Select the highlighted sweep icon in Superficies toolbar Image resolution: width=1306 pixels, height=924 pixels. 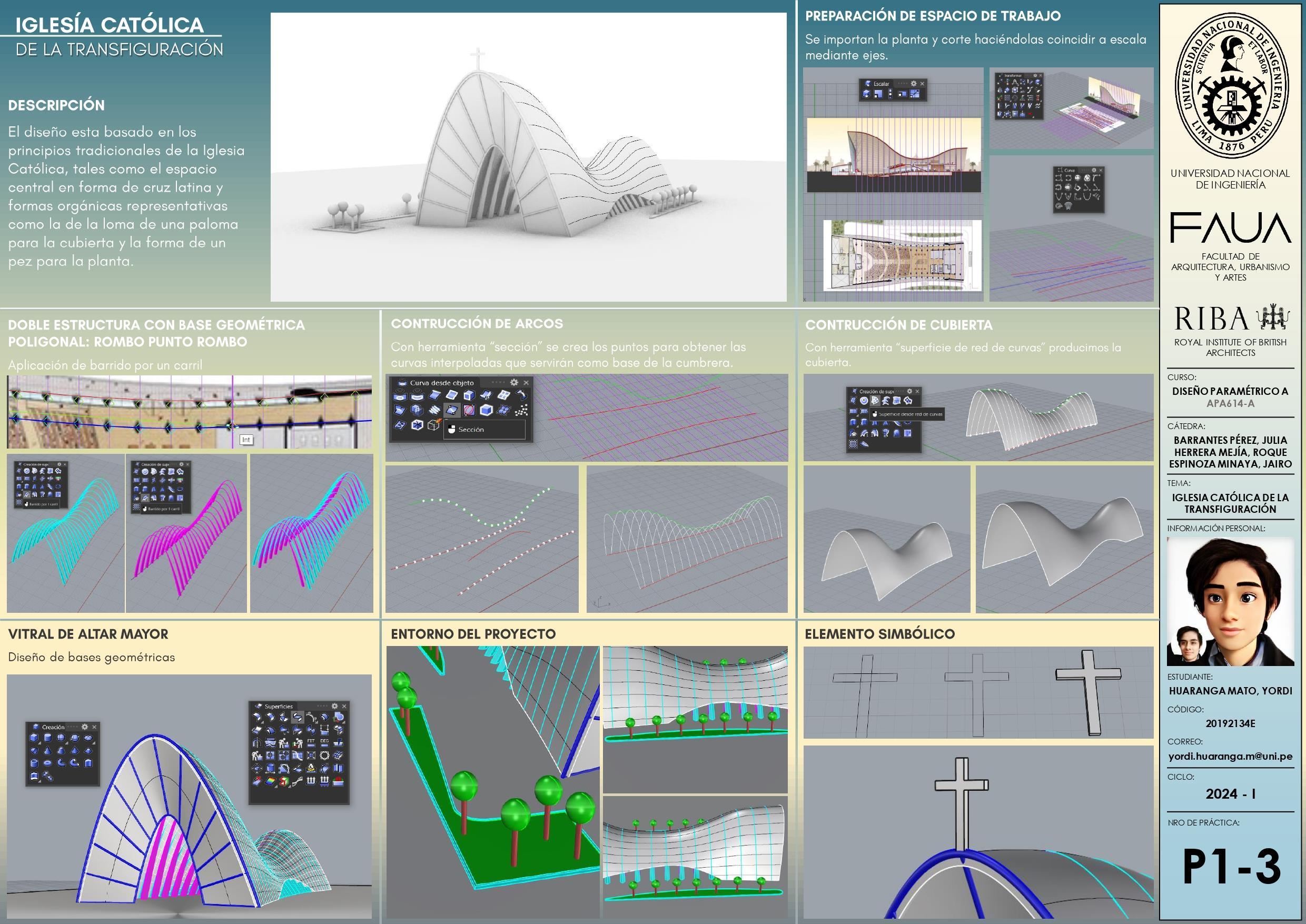(298, 717)
